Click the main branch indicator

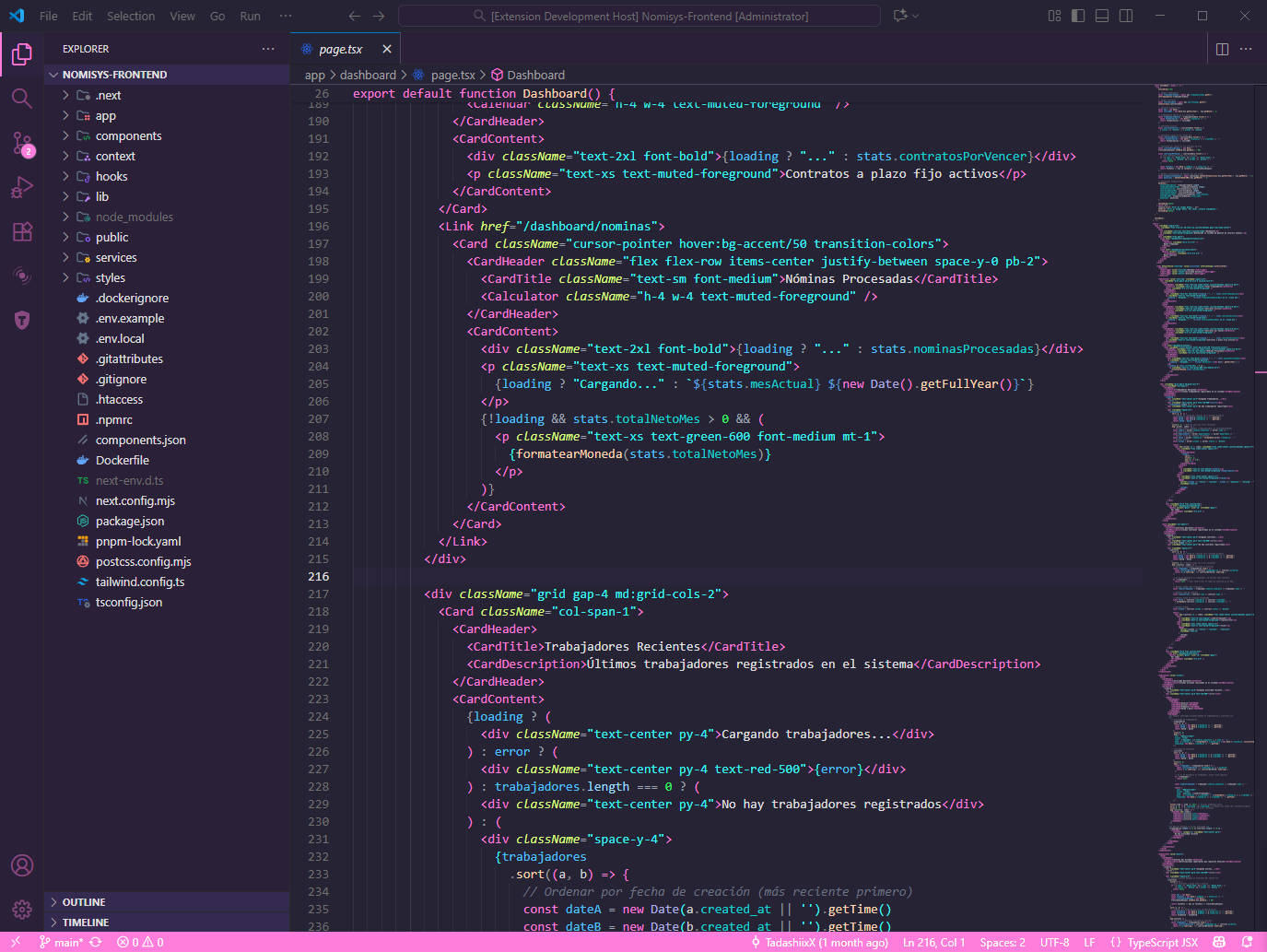pyautogui.click(x=61, y=943)
